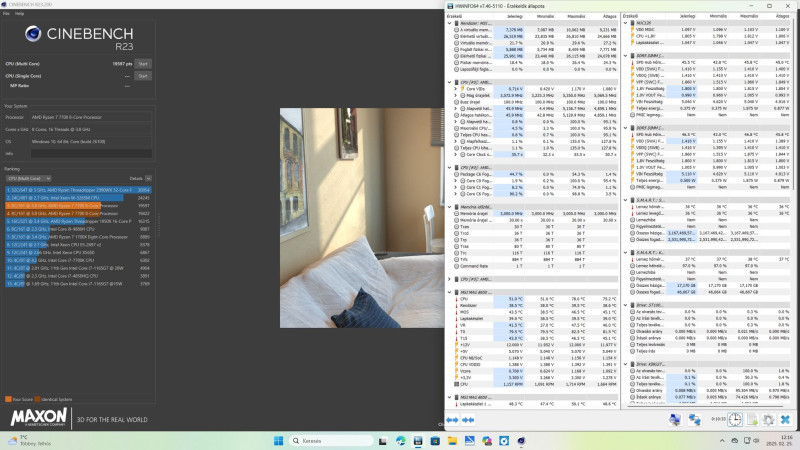Image resolution: width=800 pixels, height=450 pixels.
Task: Expand the Core VIDs row
Action: (456, 89)
